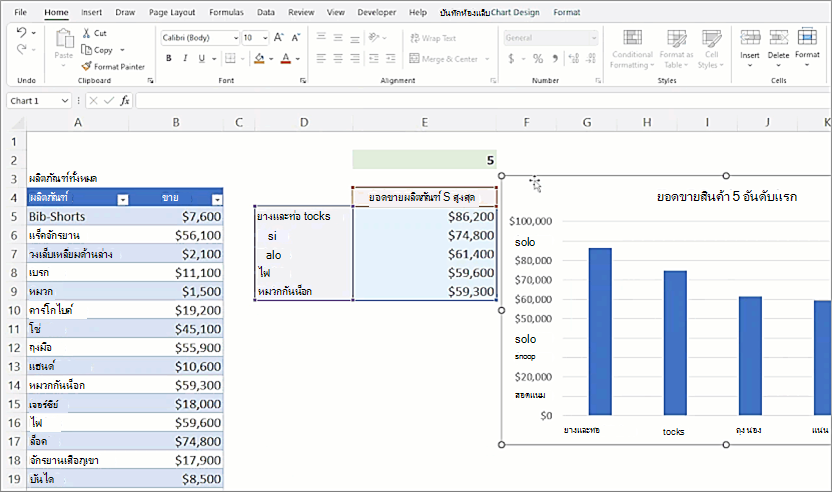This screenshot has height=492, width=832.
Task: Open the File menu
Action: click(x=21, y=12)
